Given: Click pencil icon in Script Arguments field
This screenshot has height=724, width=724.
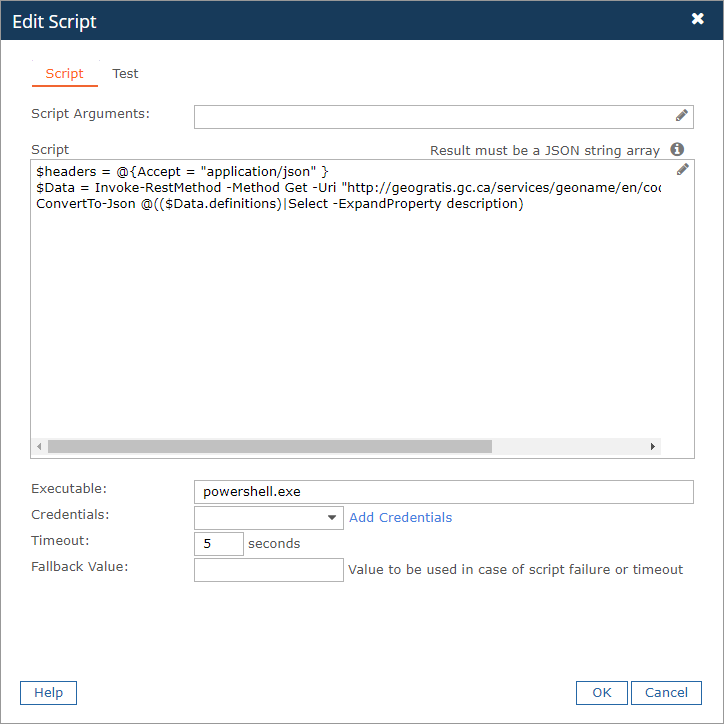Looking at the screenshot, I should point(682,115).
